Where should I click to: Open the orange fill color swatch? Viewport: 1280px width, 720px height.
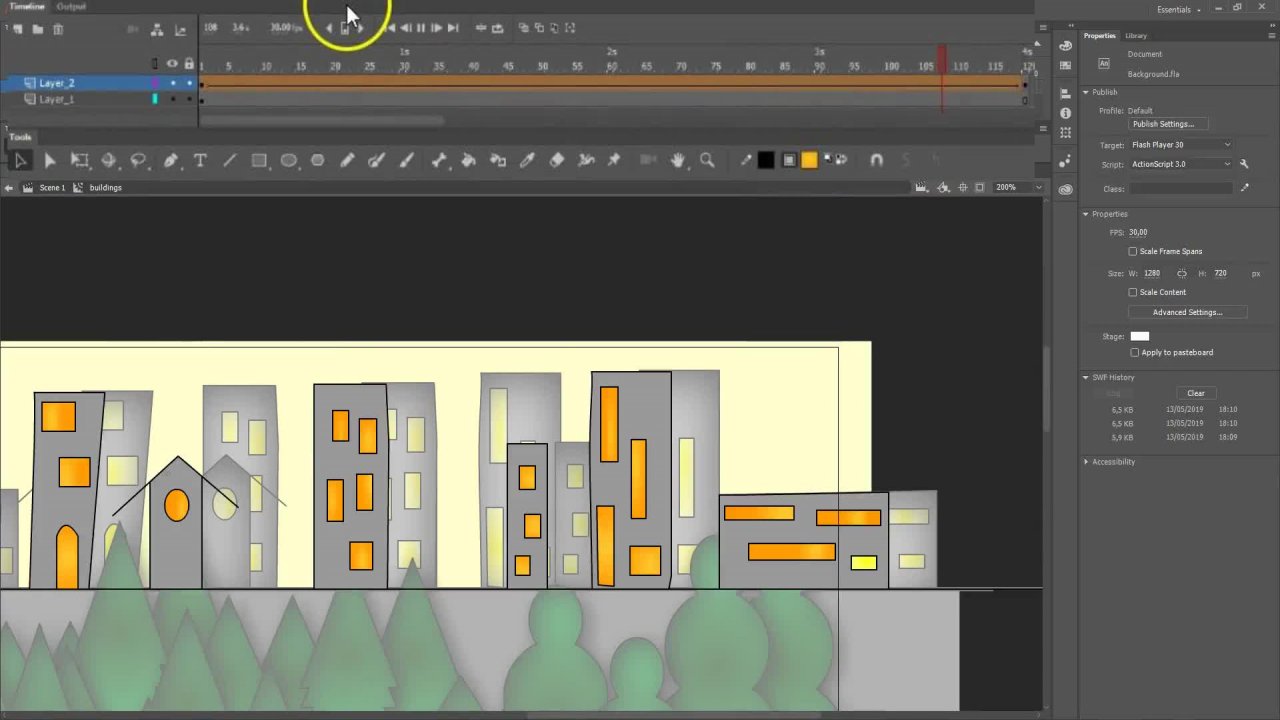[809, 160]
